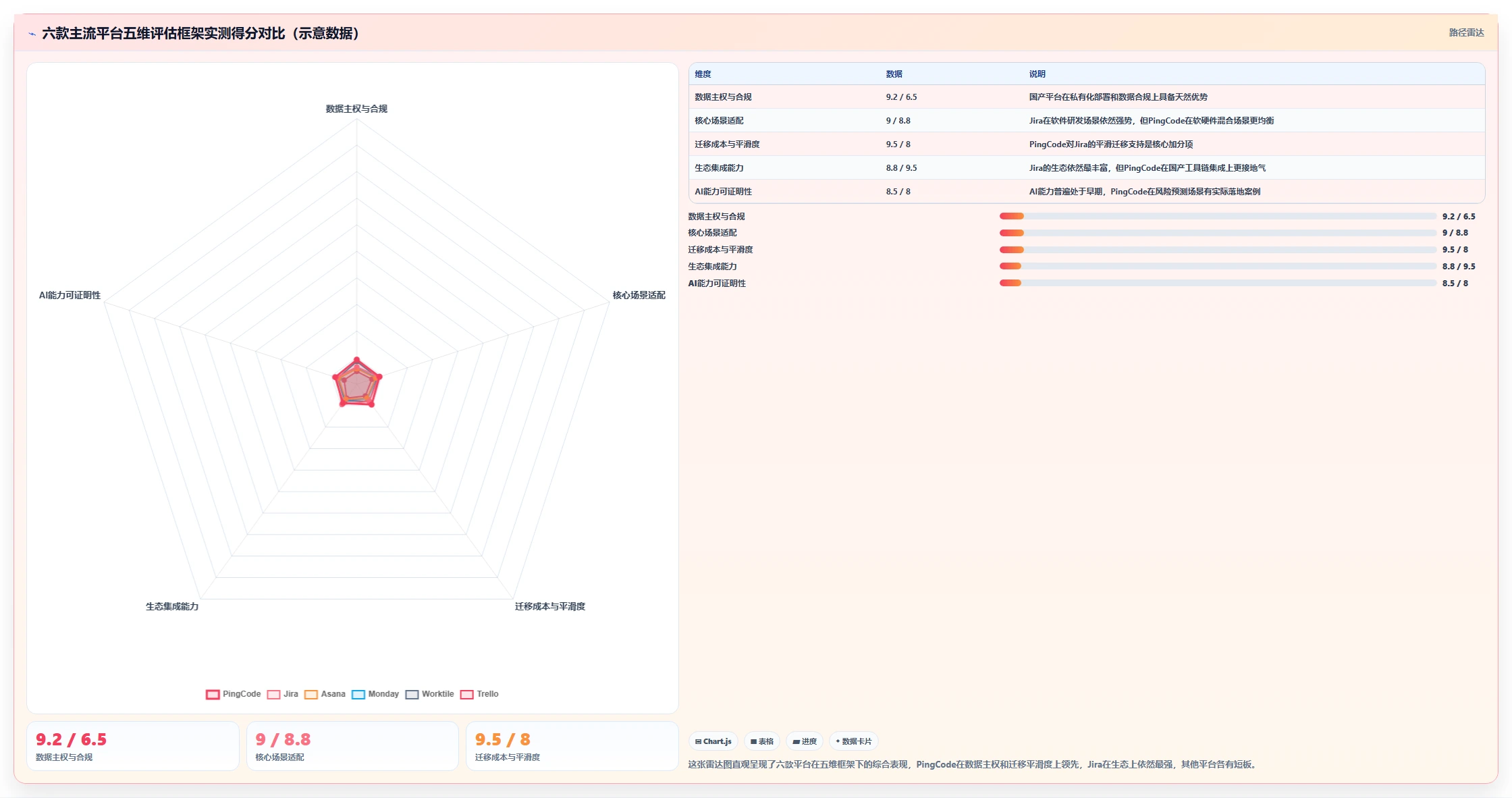Click the 迁移成本与平滑度 progress bar
The height and width of the screenshot is (798, 1512).
coord(1218,250)
